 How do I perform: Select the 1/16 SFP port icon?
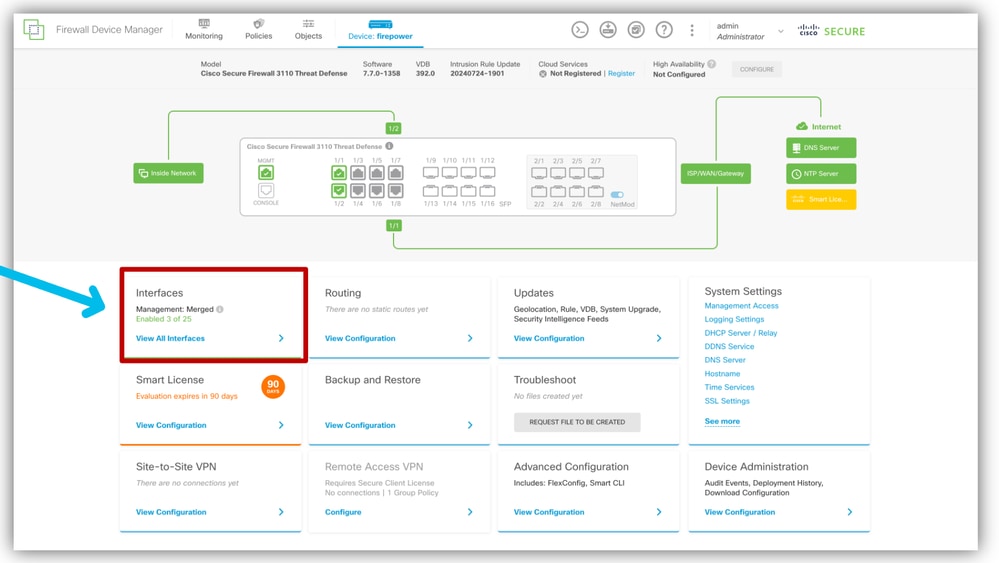(487, 190)
